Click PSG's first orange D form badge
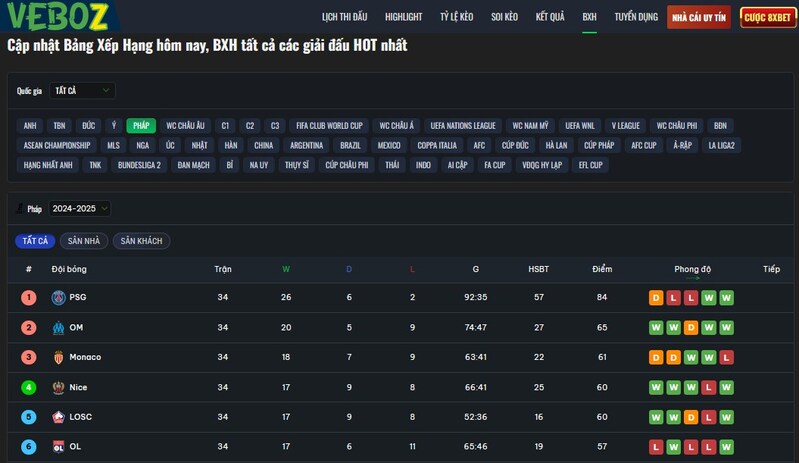 click(656, 297)
